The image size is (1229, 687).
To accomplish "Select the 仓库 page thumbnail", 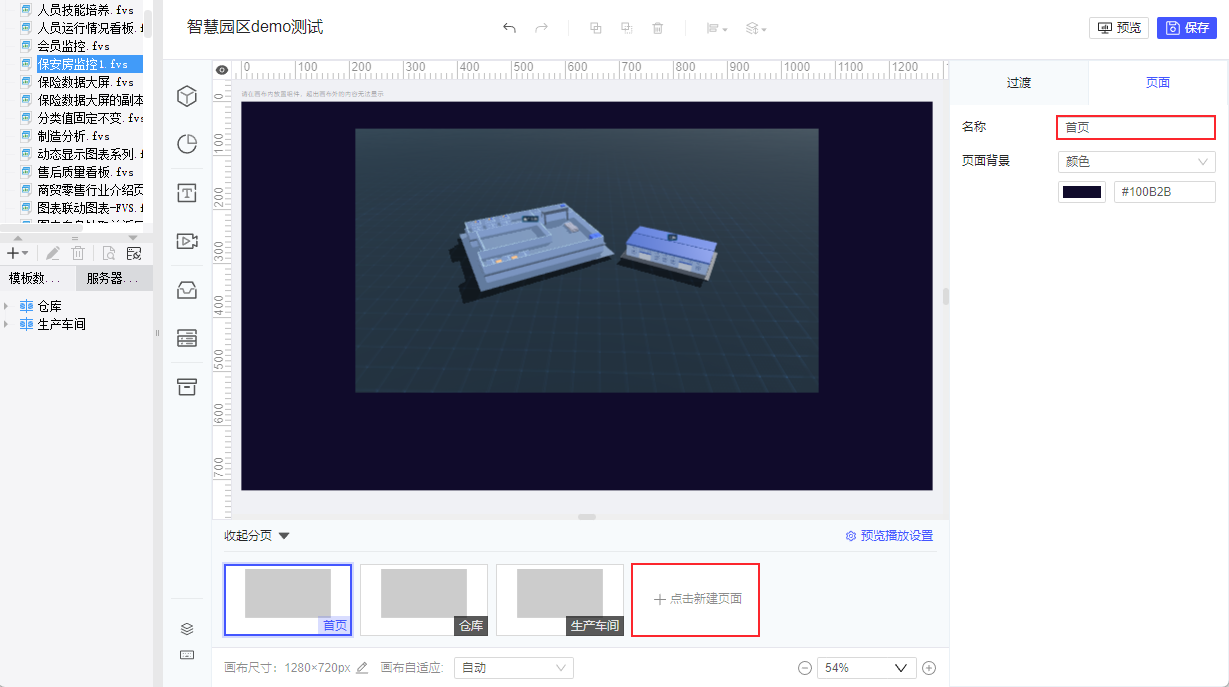I will pos(424,599).
